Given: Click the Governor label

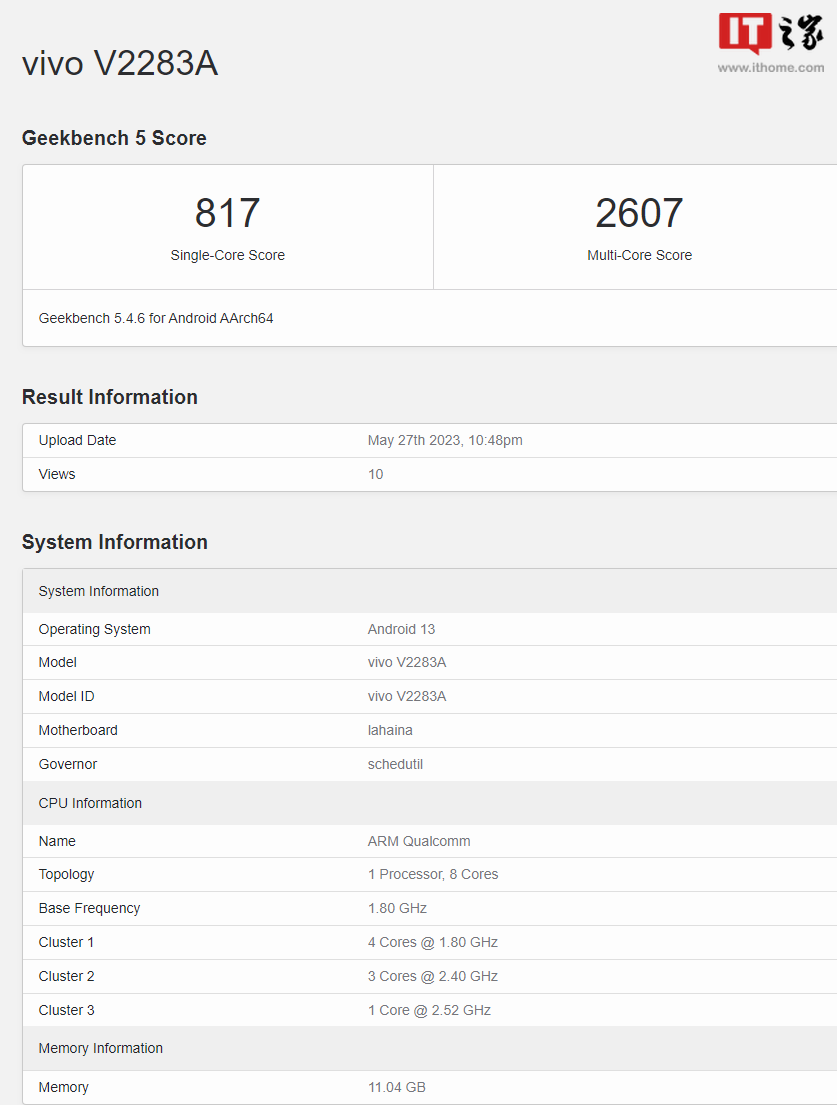Looking at the screenshot, I should click(68, 764).
